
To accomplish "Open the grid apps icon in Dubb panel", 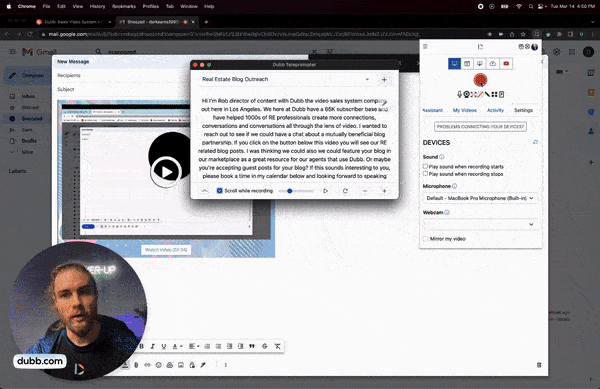I will click(494, 94).
